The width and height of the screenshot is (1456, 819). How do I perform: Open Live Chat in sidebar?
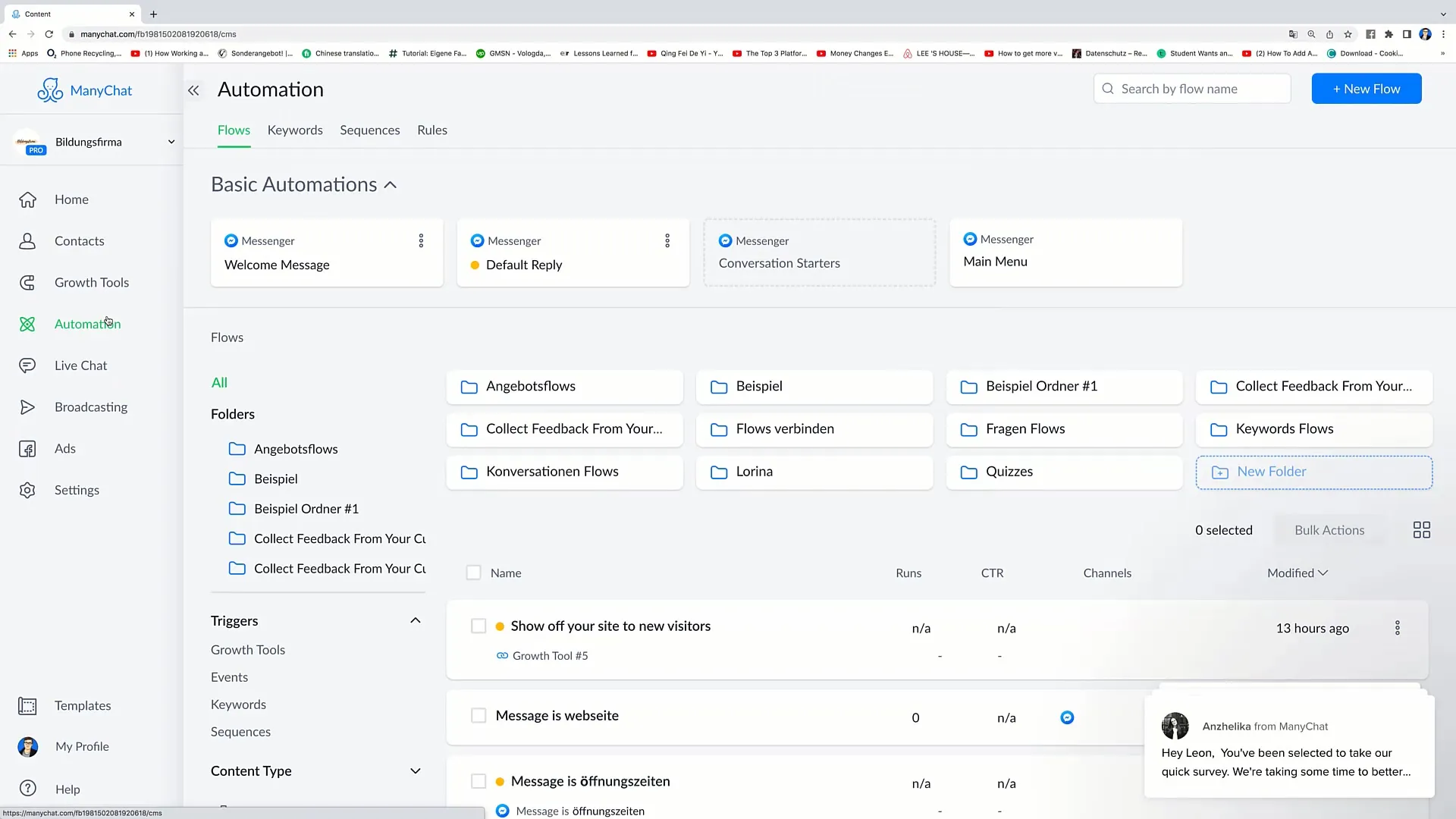click(x=81, y=365)
